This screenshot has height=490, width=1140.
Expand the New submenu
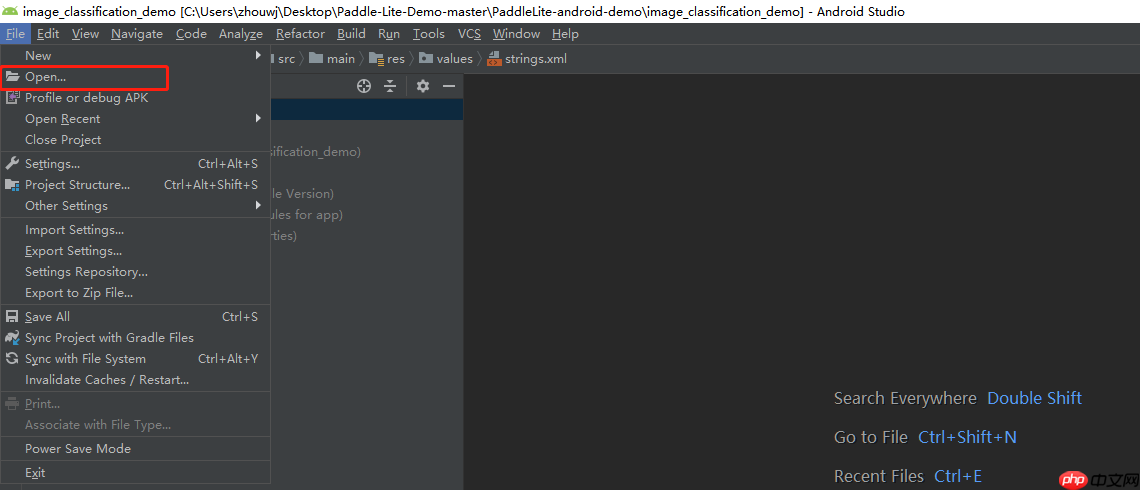coord(135,55)
